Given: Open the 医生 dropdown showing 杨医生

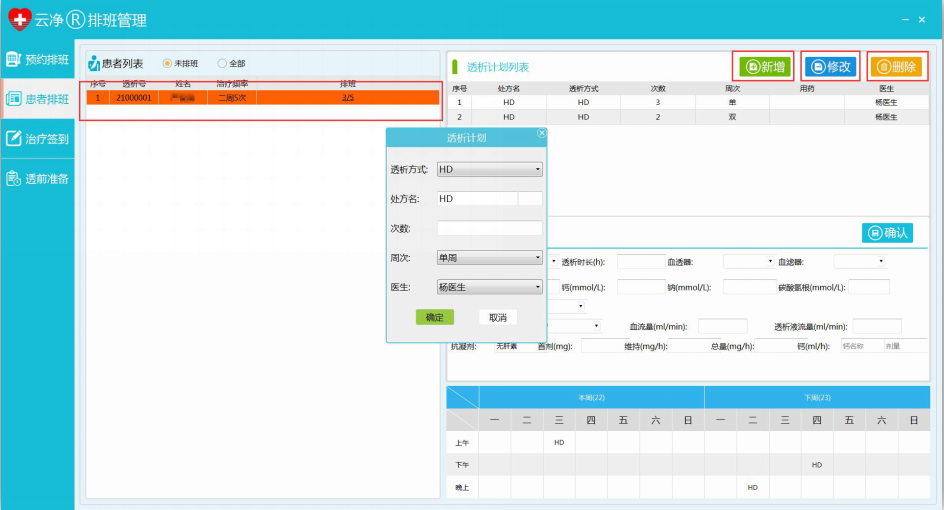Looking at the screenshot, I should pyautogui.click(x=490, y=287).
